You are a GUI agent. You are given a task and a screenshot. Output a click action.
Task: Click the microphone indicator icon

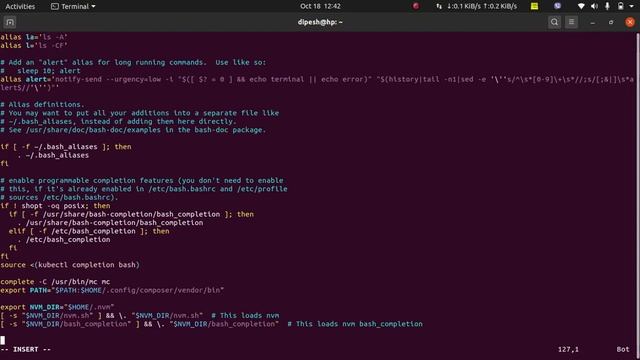(607, 6)
